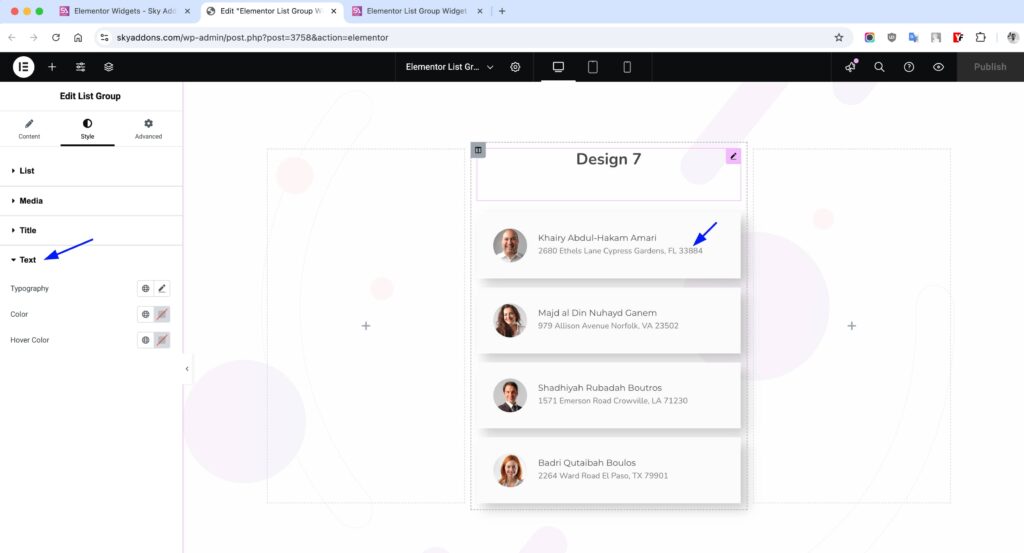
Task: Switch to the Content tab
Action: [x=29, y=129]
